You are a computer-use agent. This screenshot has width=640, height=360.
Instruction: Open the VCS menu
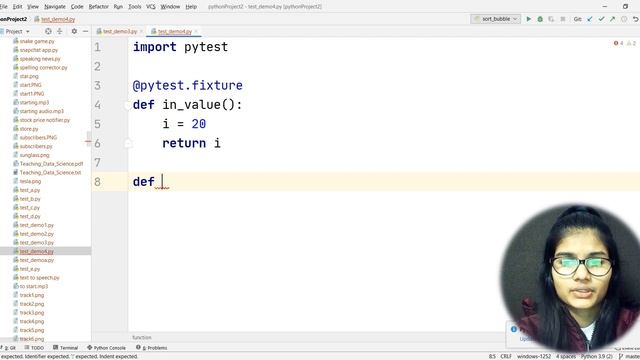(x=151, y=7)
